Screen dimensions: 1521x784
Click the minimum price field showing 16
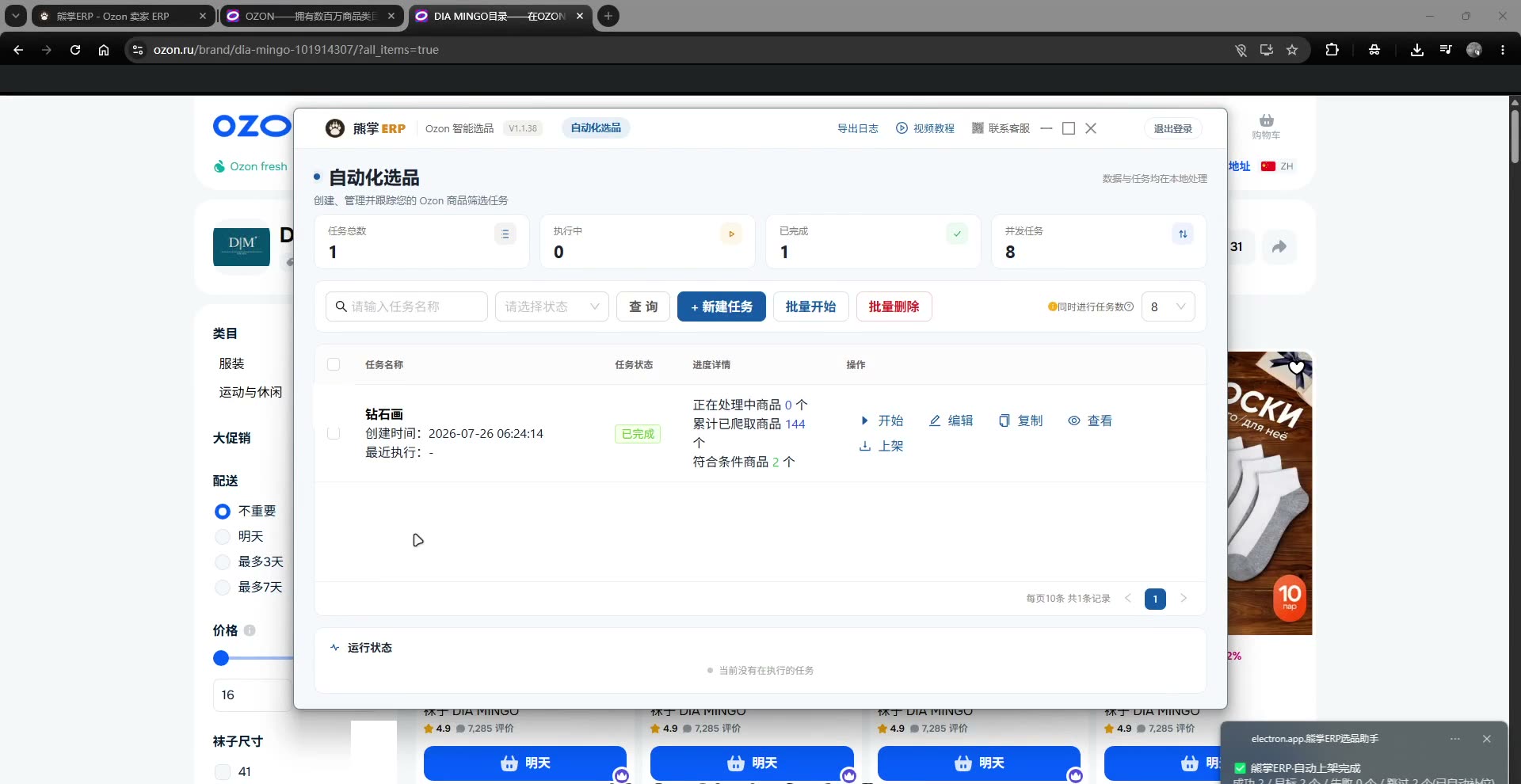tap(253, 695)
